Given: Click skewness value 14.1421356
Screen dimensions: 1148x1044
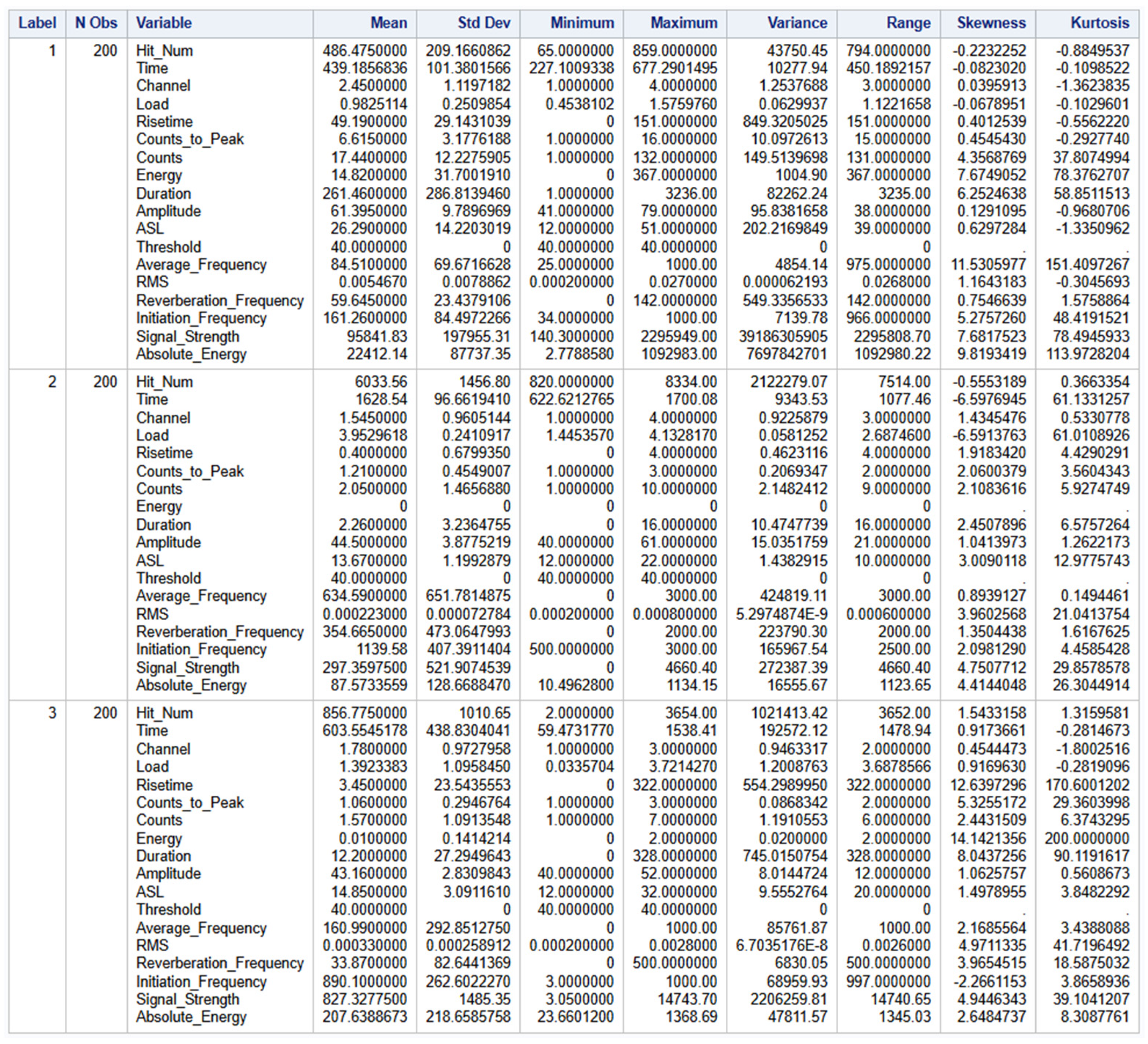Looking at the screenshot, I should coord(989,839).
